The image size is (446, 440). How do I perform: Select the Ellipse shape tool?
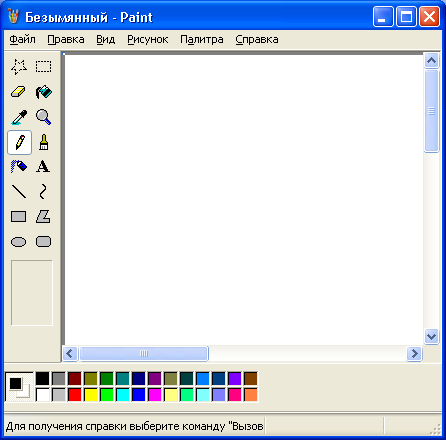point(19,242)
